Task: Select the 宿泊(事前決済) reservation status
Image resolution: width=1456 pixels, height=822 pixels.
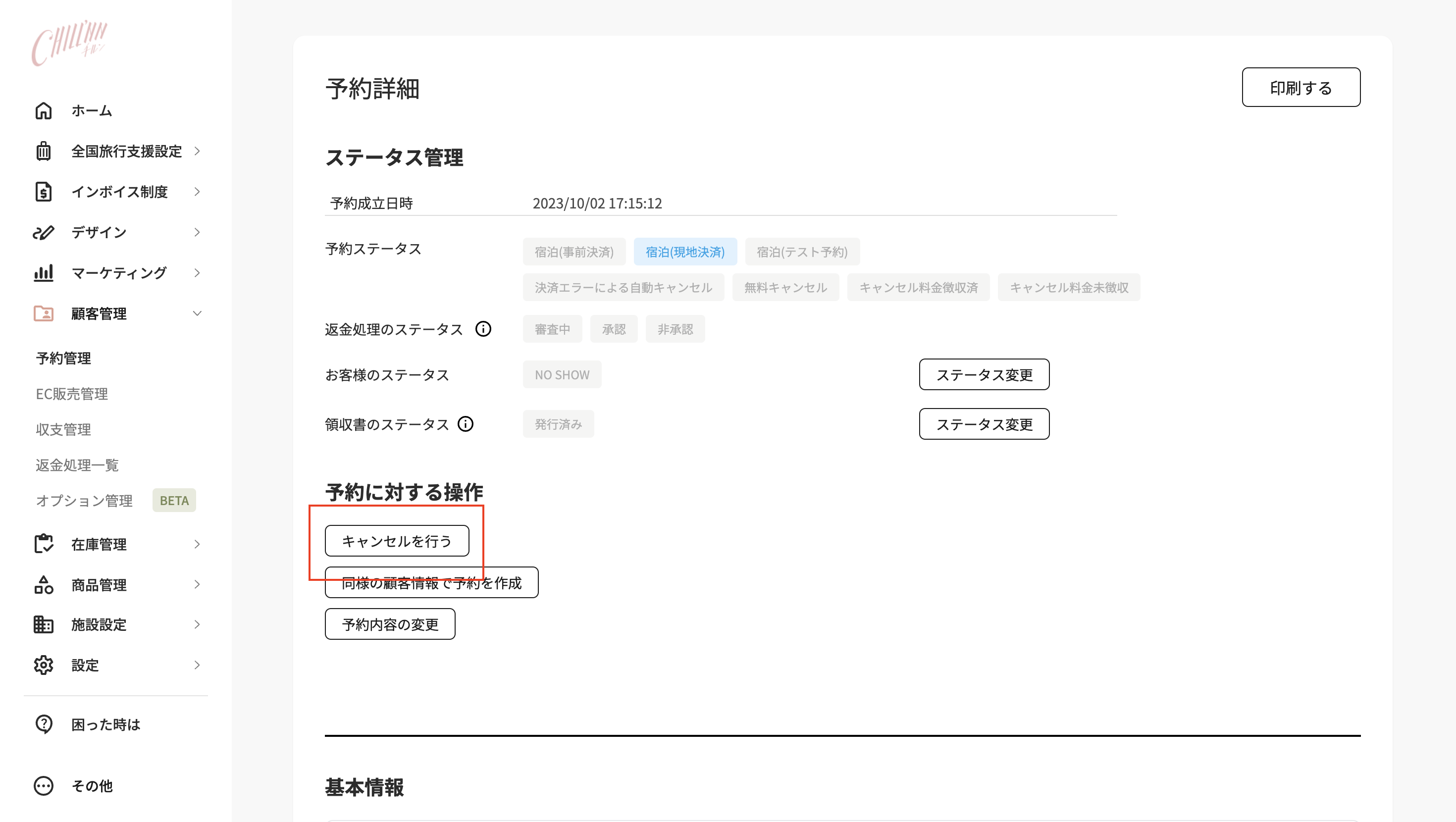Action: (x=573, y=252)
